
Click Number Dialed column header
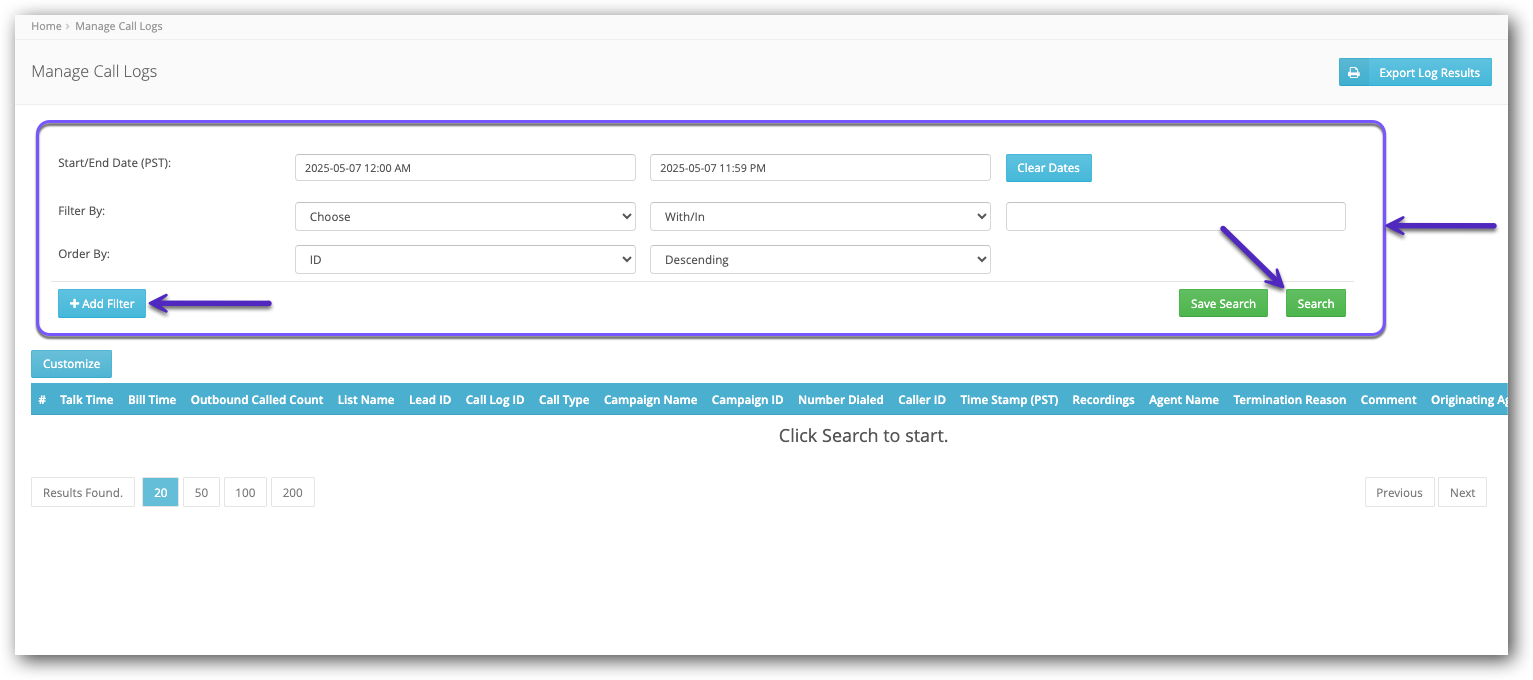click(841, 400)
